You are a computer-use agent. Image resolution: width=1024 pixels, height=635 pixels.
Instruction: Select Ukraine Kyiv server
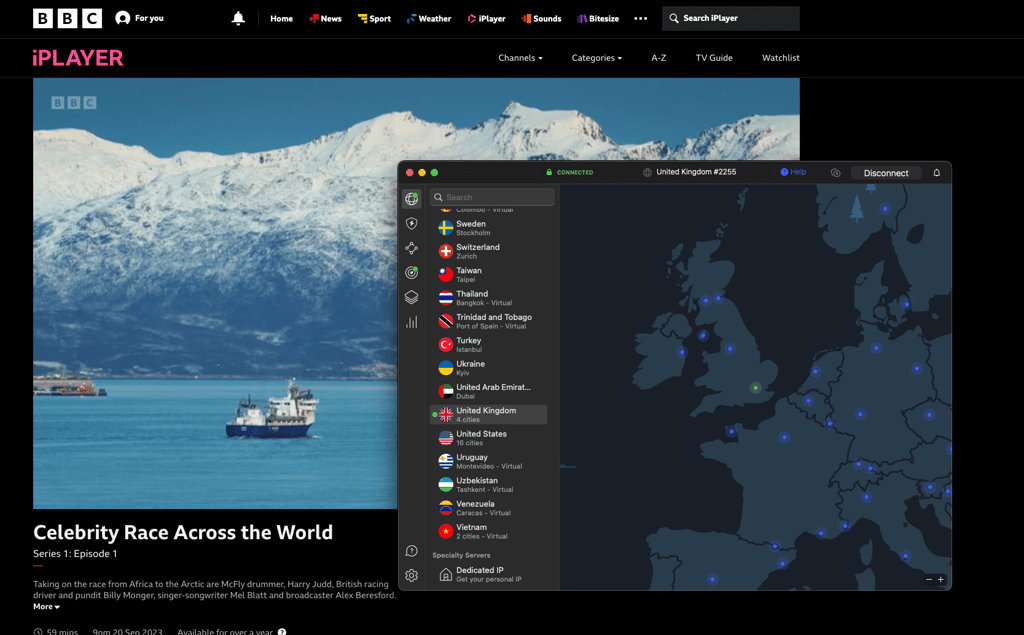488,368
